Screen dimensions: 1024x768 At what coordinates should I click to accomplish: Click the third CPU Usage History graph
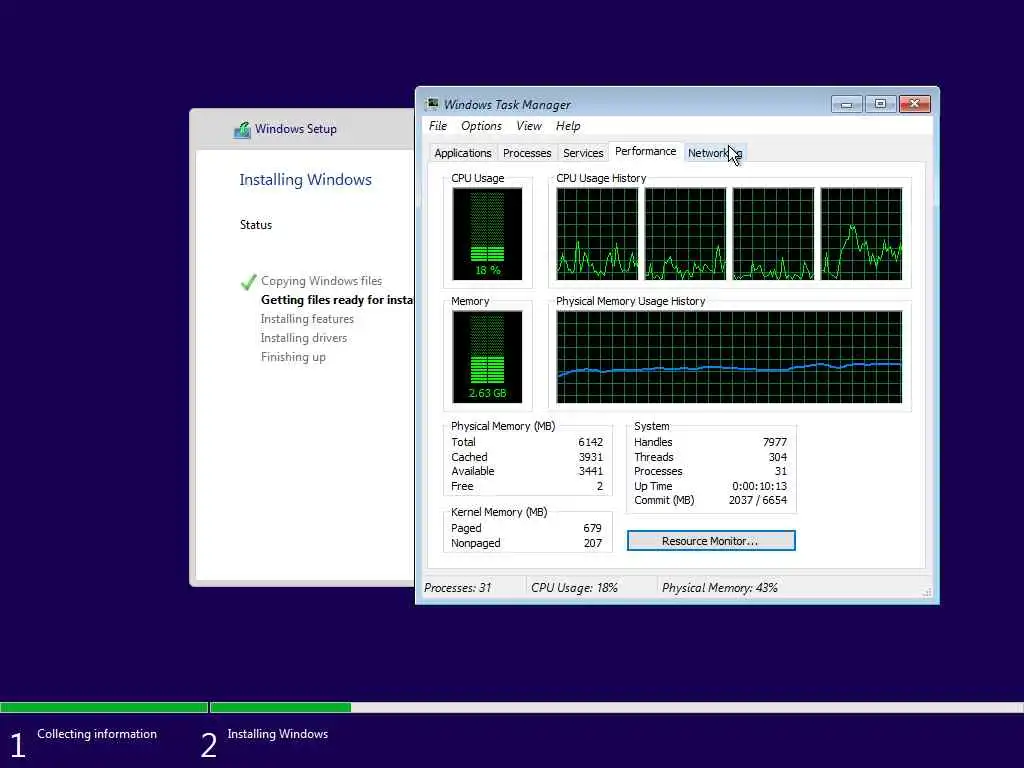[x=773, y=234]
